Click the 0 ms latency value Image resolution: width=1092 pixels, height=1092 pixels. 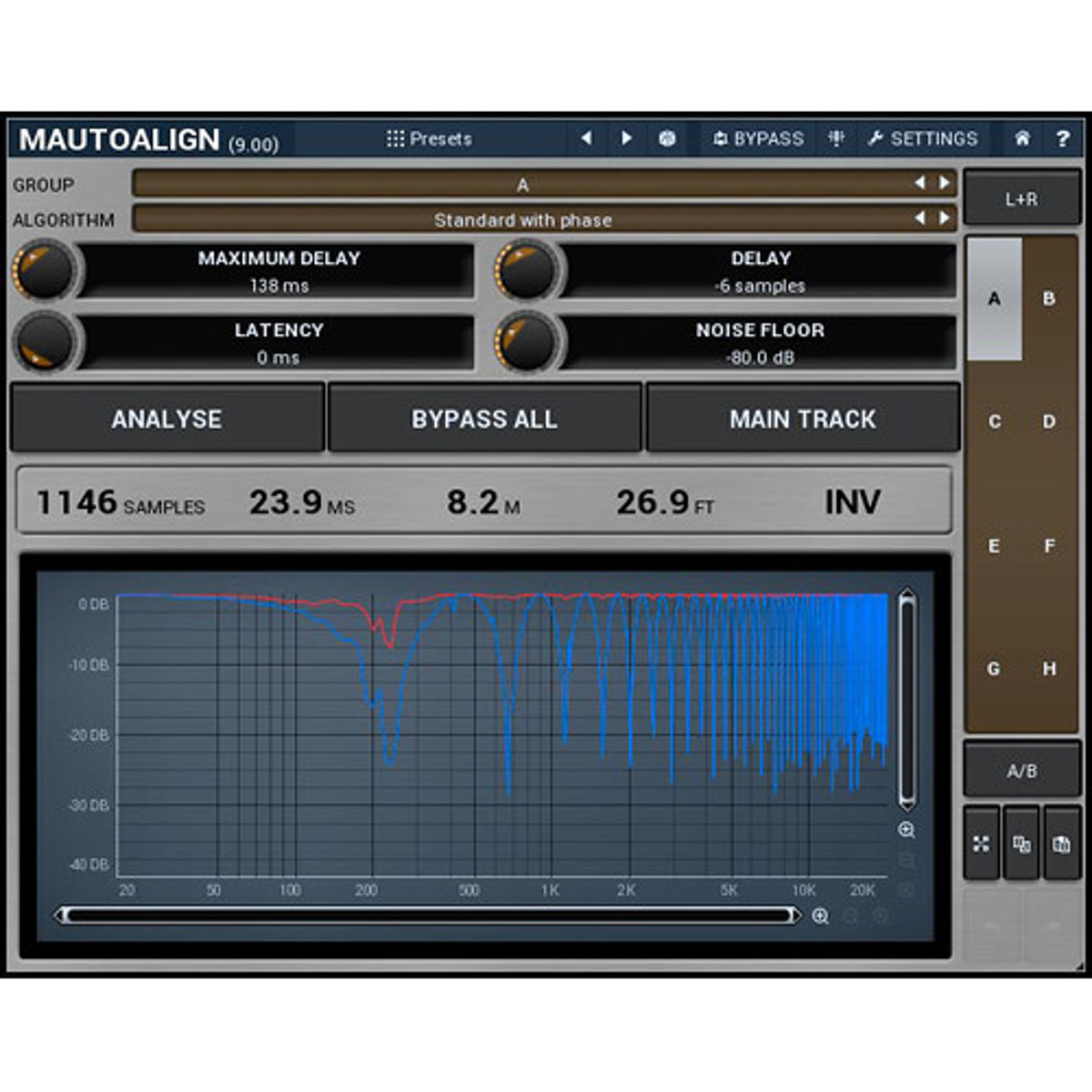click(278, 358)
